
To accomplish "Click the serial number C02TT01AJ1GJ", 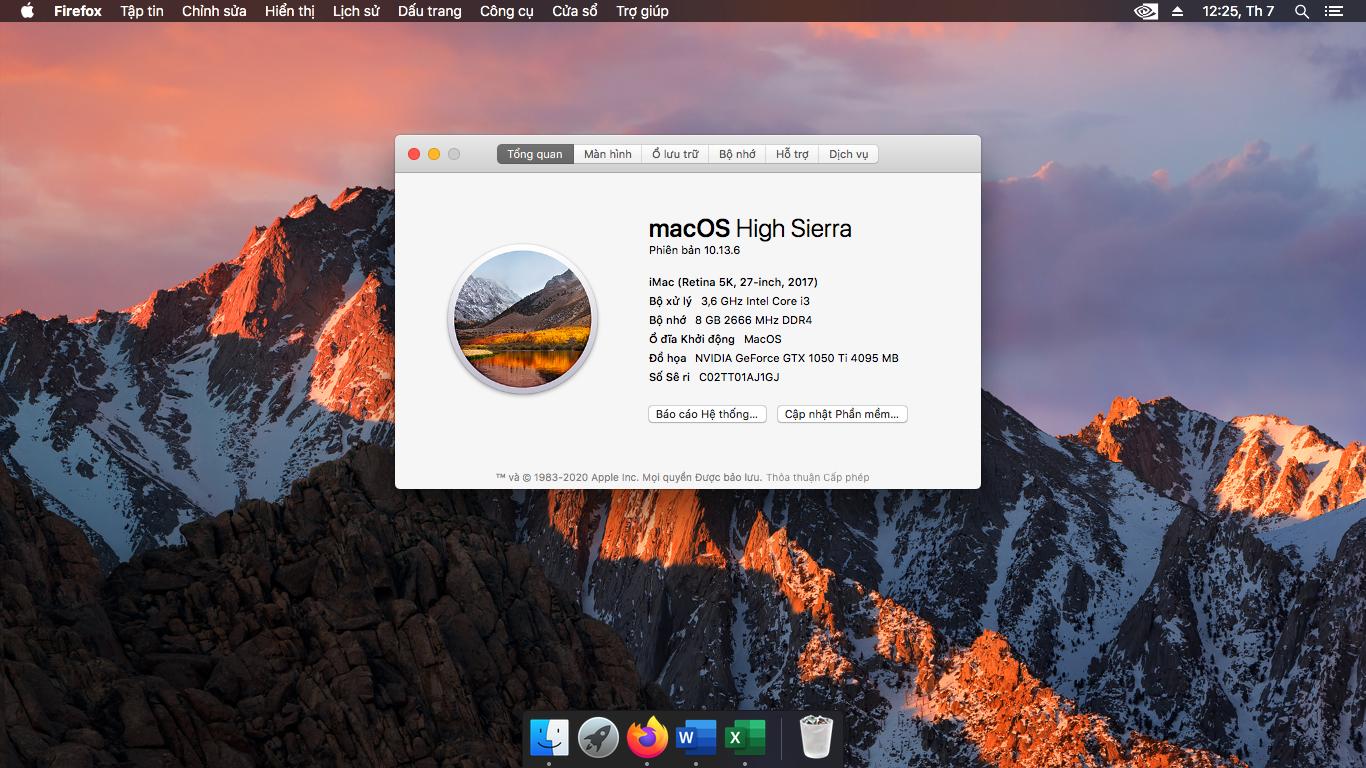I will click(x=739, y=377).
